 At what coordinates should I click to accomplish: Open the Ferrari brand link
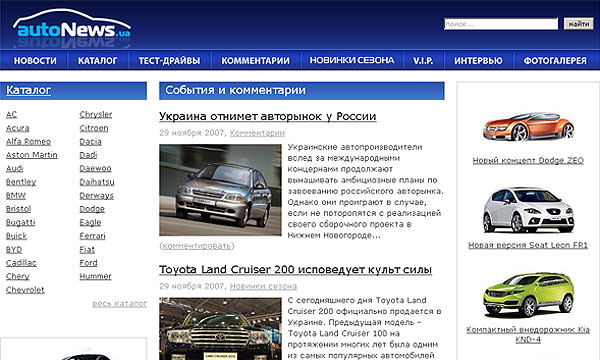click(92, 236)
